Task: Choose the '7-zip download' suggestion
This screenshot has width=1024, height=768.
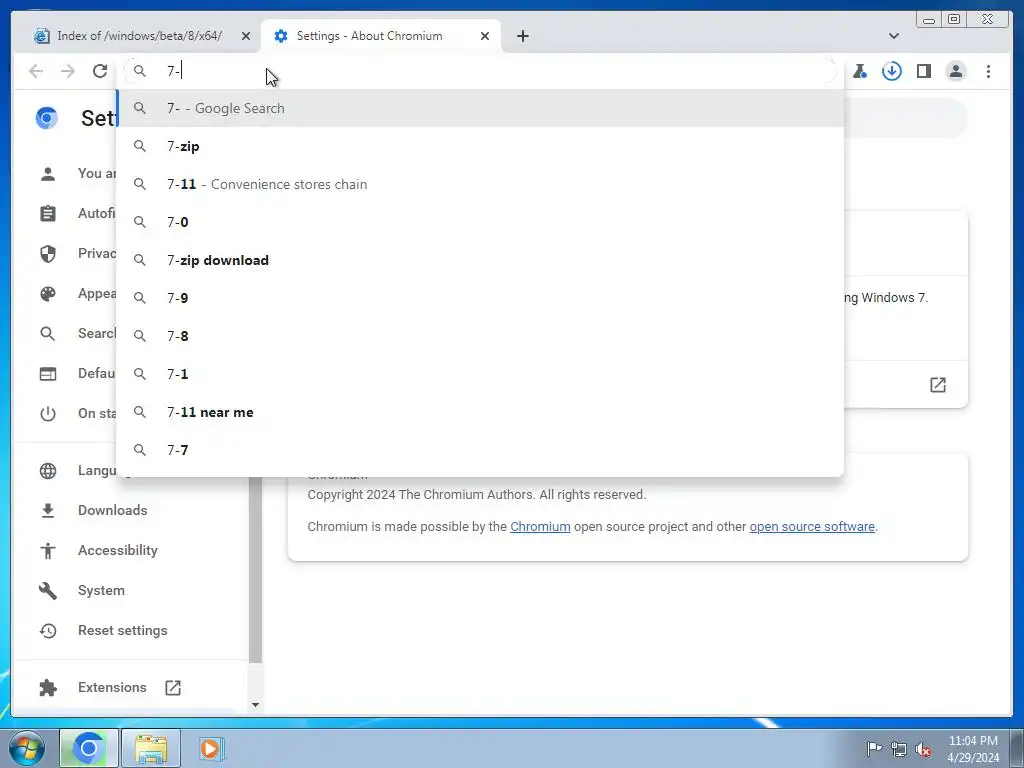Action: [480, 260]
